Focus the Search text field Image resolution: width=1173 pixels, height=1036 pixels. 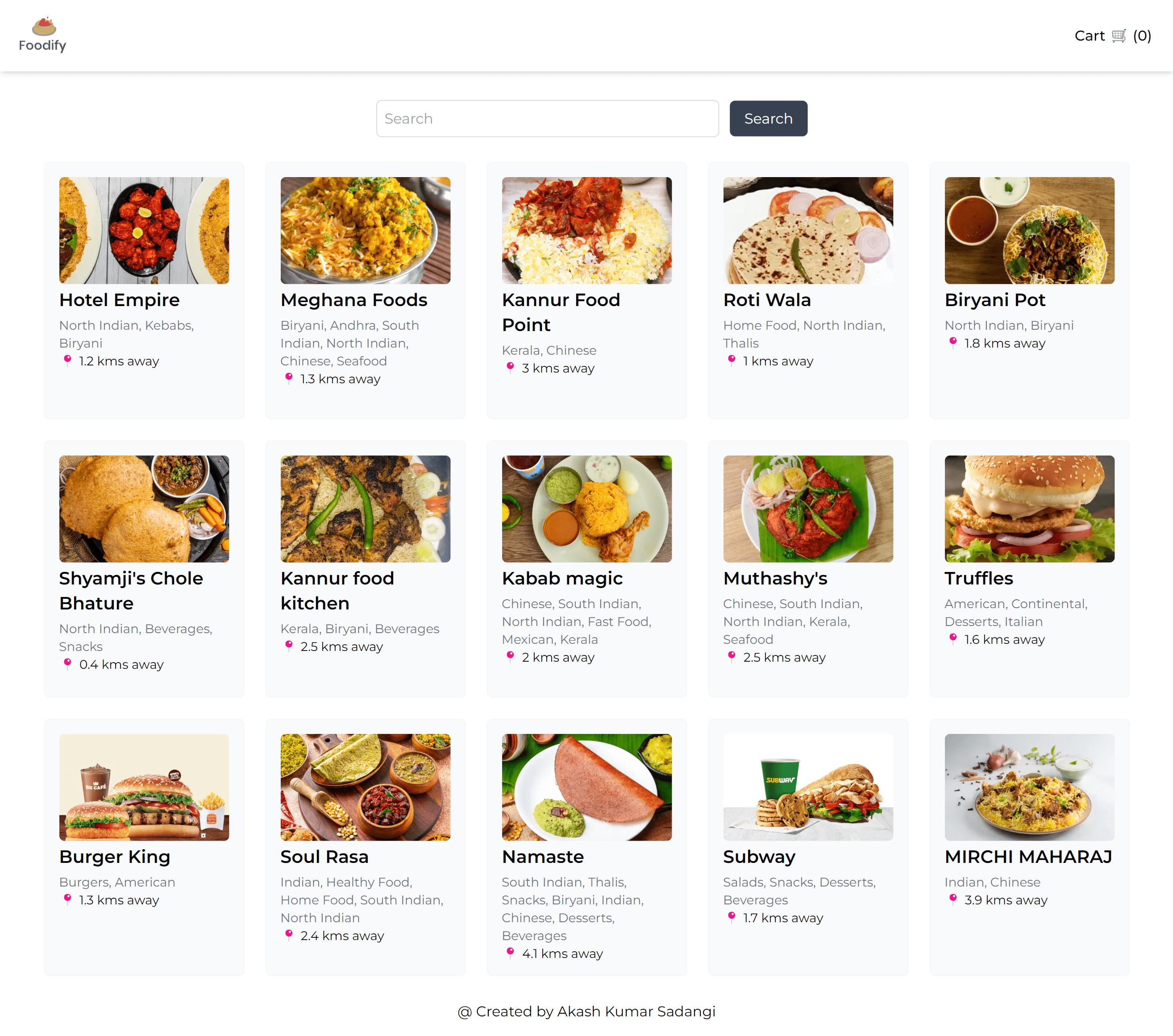click(547, 119)
